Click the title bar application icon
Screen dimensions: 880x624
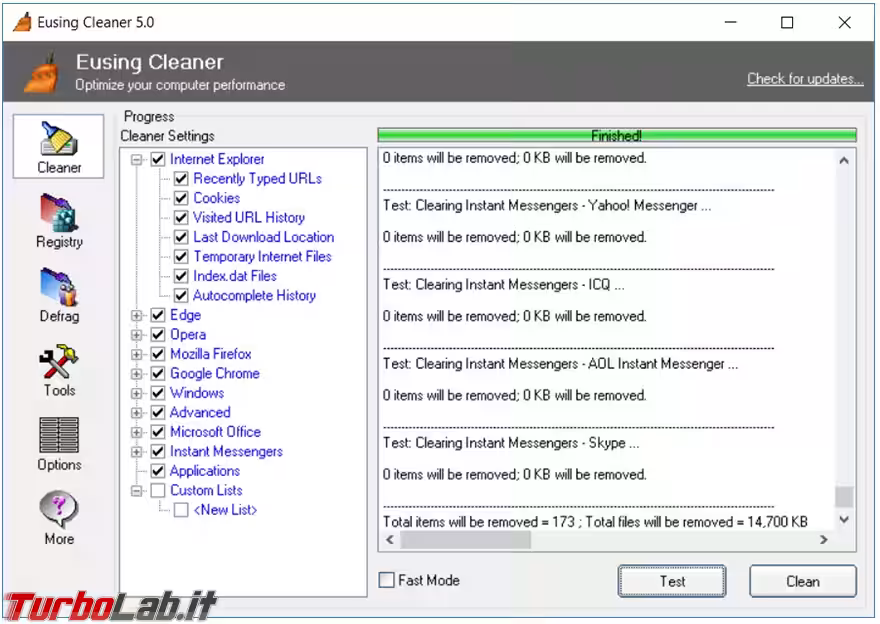(x=22, y=22)
